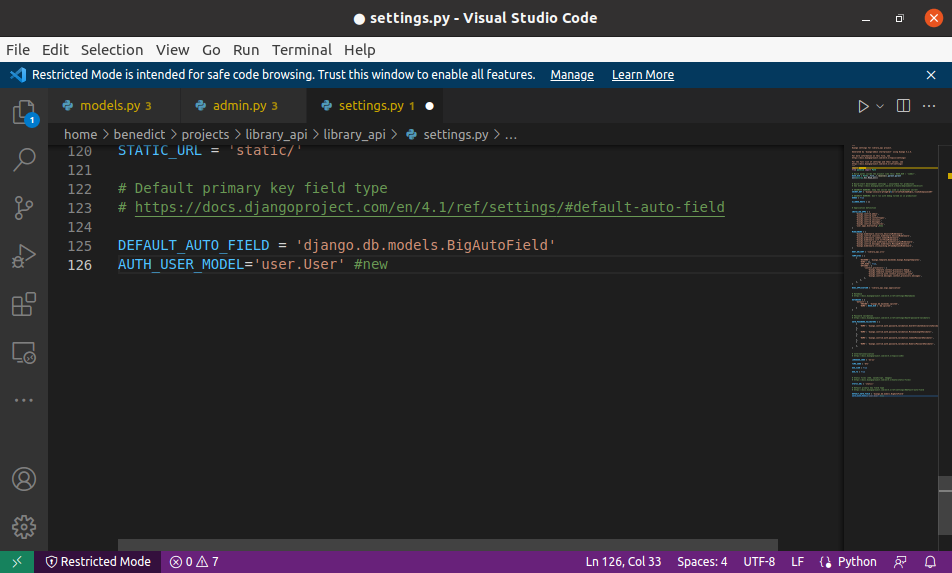The height and width of the screenshot is (573, 952).
Task: Switch to the admin.py tab
Action: tap(245, 106)
